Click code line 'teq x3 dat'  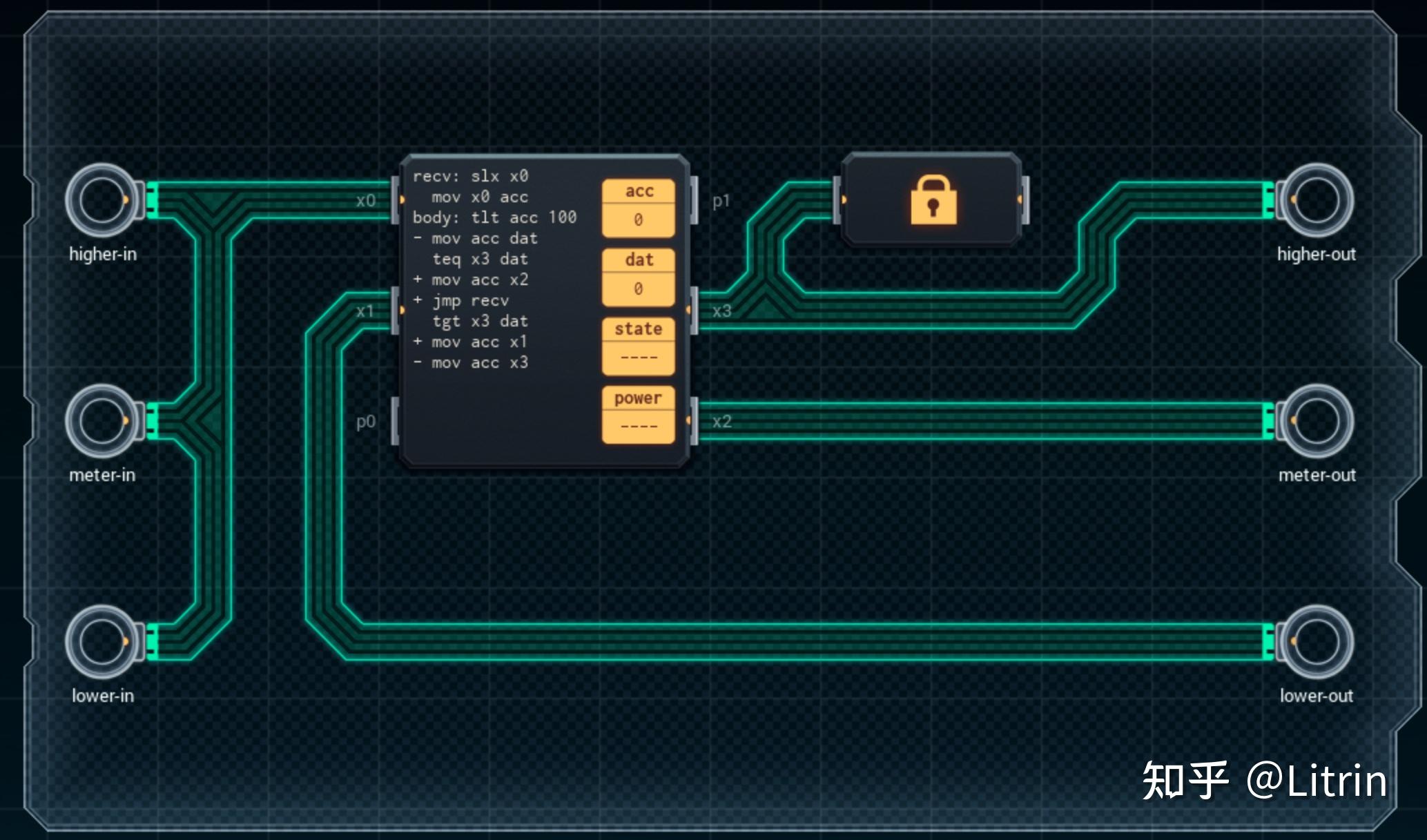pos(480,260)
